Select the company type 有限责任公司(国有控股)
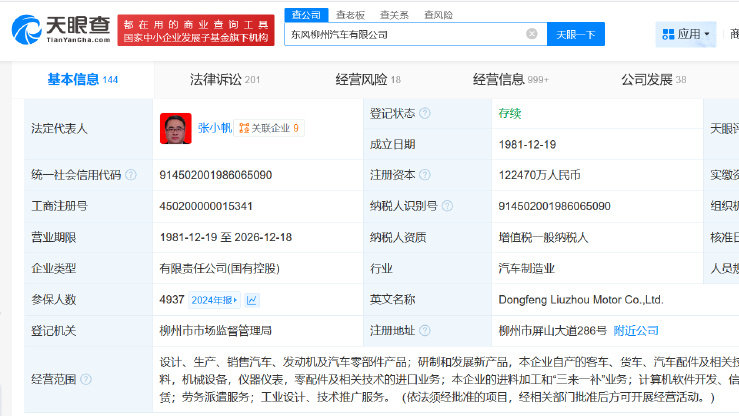 pos(220,269)
